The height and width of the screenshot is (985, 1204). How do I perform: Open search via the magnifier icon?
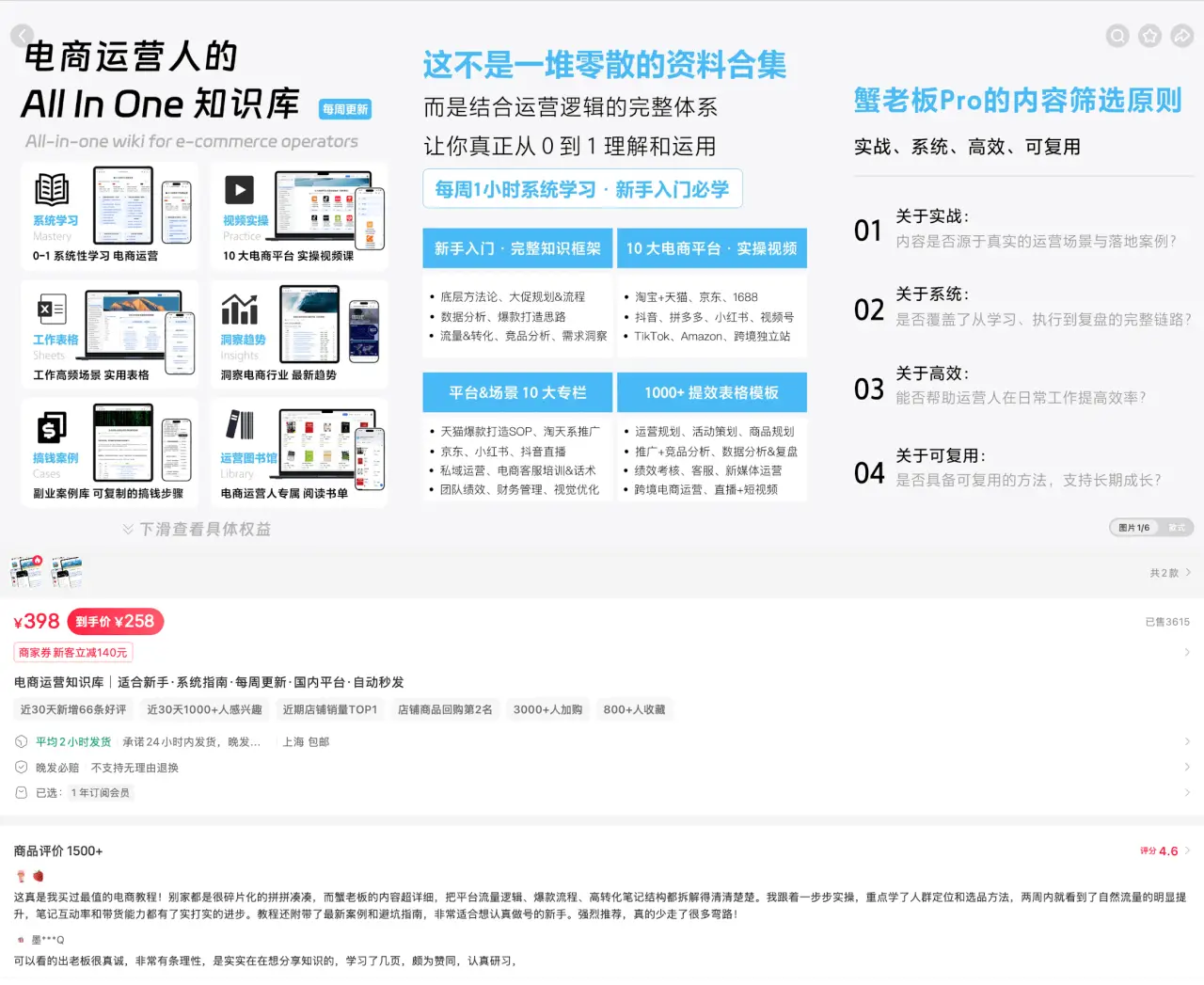(1117, 36)
